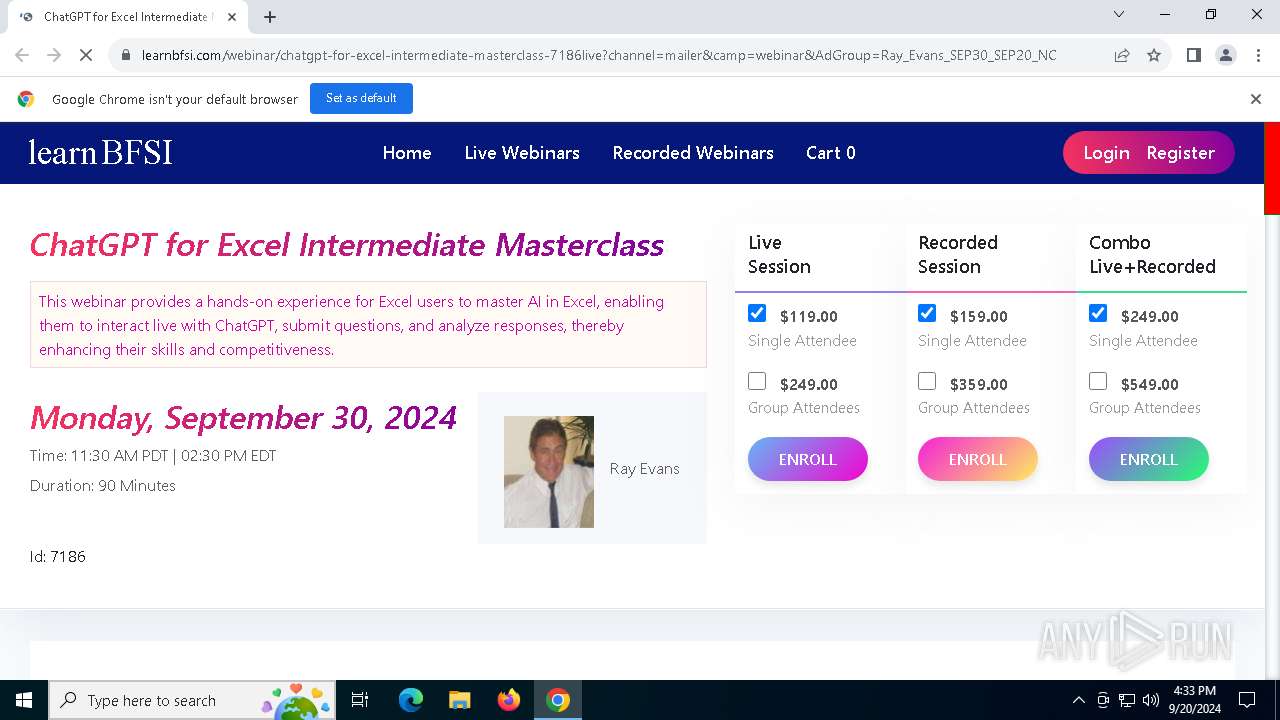This screenshot has height=720, width=1280.
Task: Click the Register link
Action: [x=1180, y=153]
